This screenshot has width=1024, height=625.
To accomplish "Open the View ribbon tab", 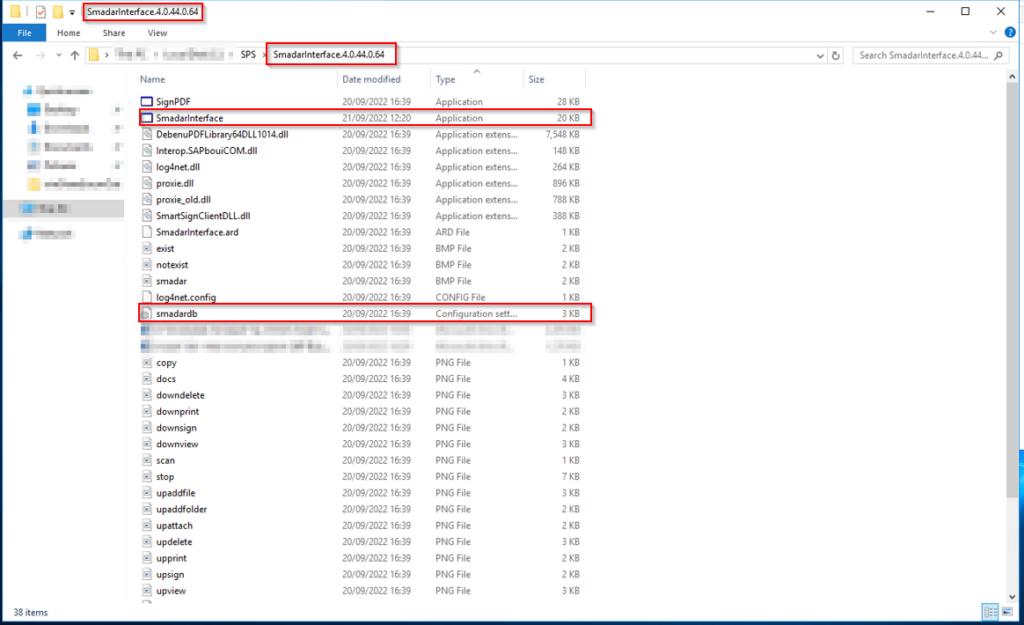I will click(157, 33).
